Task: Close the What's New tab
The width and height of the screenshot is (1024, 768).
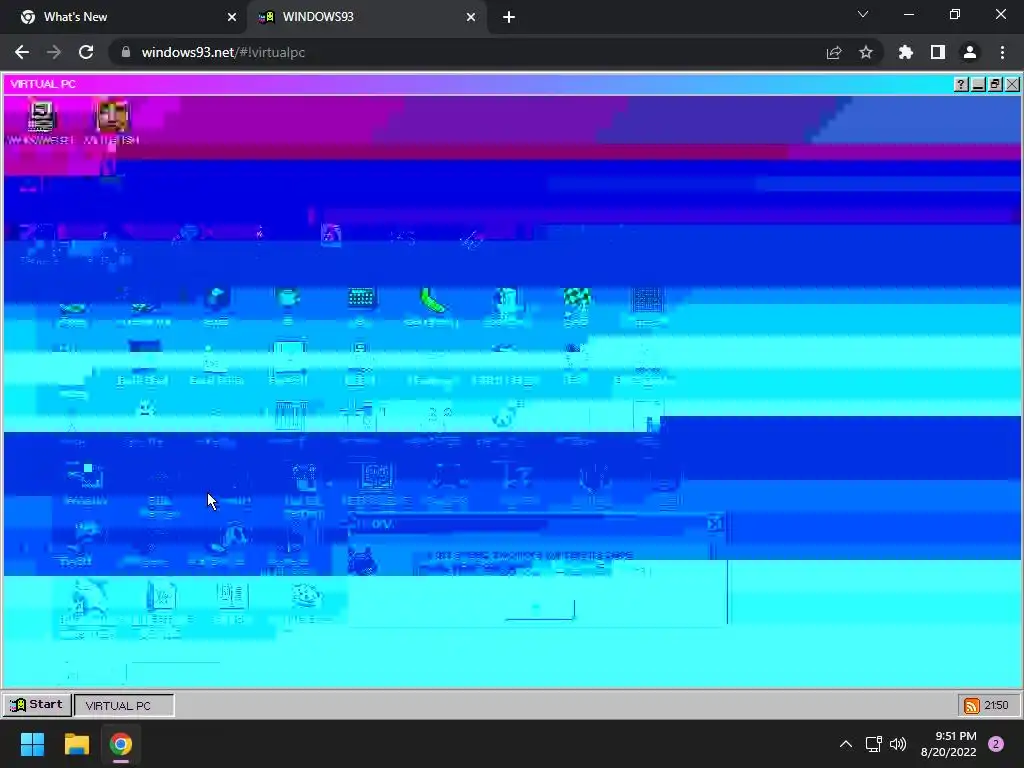Action: coord(232,17)
